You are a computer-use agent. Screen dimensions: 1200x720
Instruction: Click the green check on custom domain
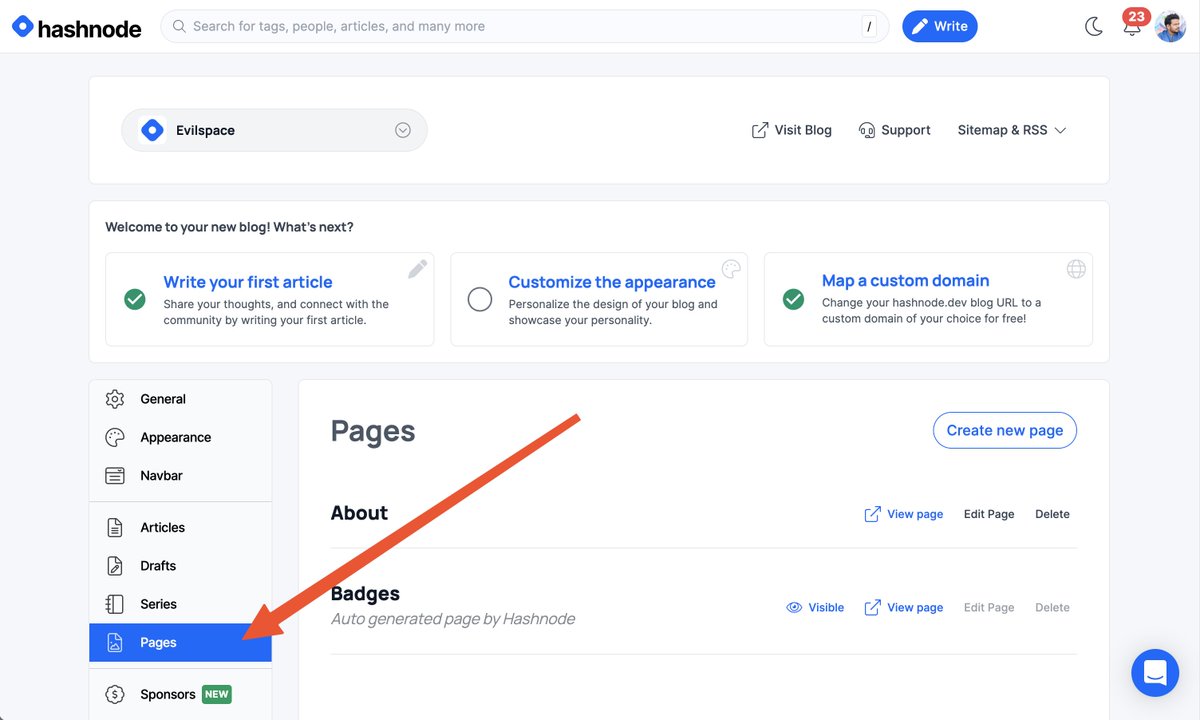pos(793,299)
